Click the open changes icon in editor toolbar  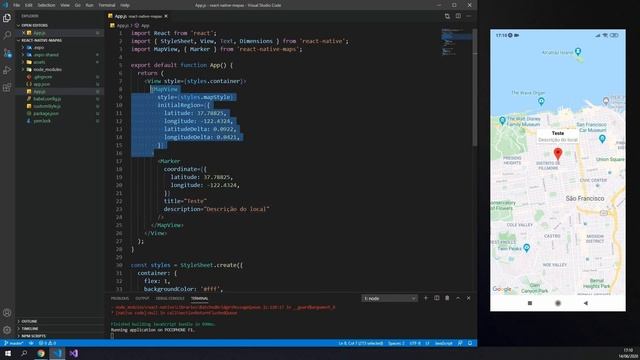pyautogui.click(x=447, y=16)
